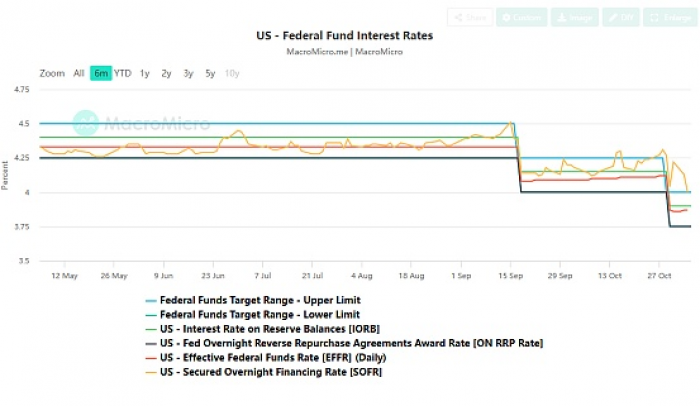The image size is (700, 406).
Task: Download the chart via Image icon
Action: tap(574, 18)
